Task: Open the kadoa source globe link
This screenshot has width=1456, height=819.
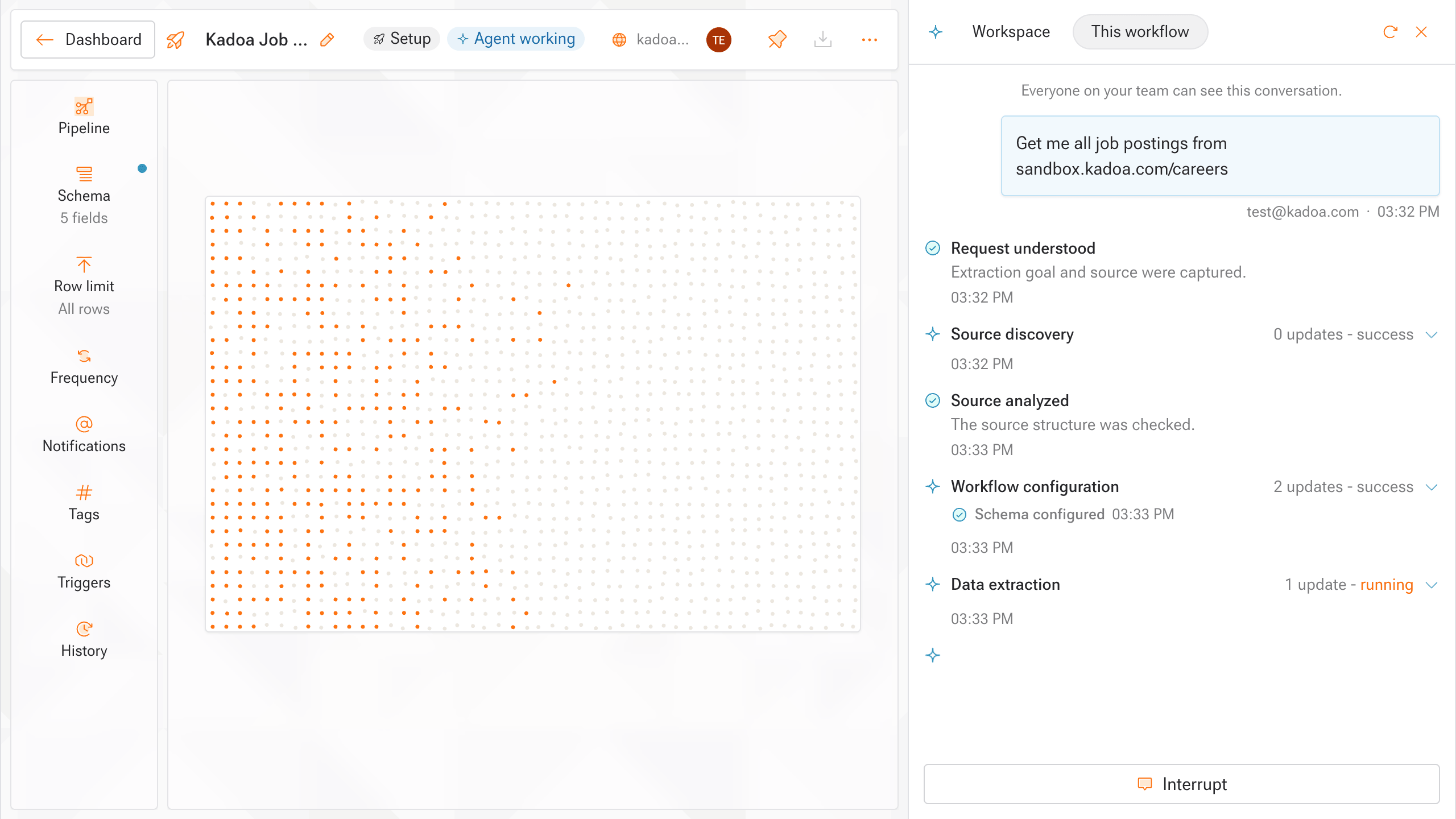Action: click(x=650, y=39)
